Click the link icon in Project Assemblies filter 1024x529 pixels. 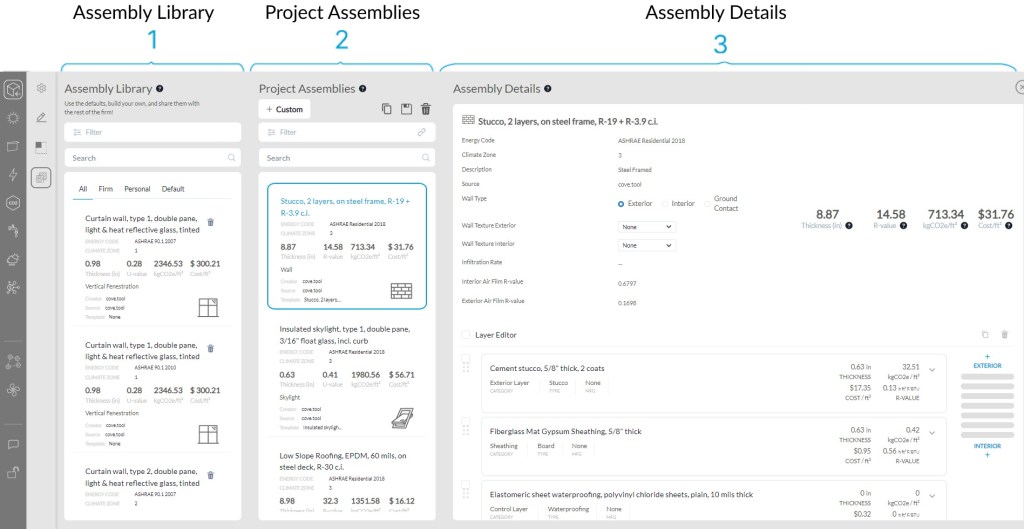[423, 132]
